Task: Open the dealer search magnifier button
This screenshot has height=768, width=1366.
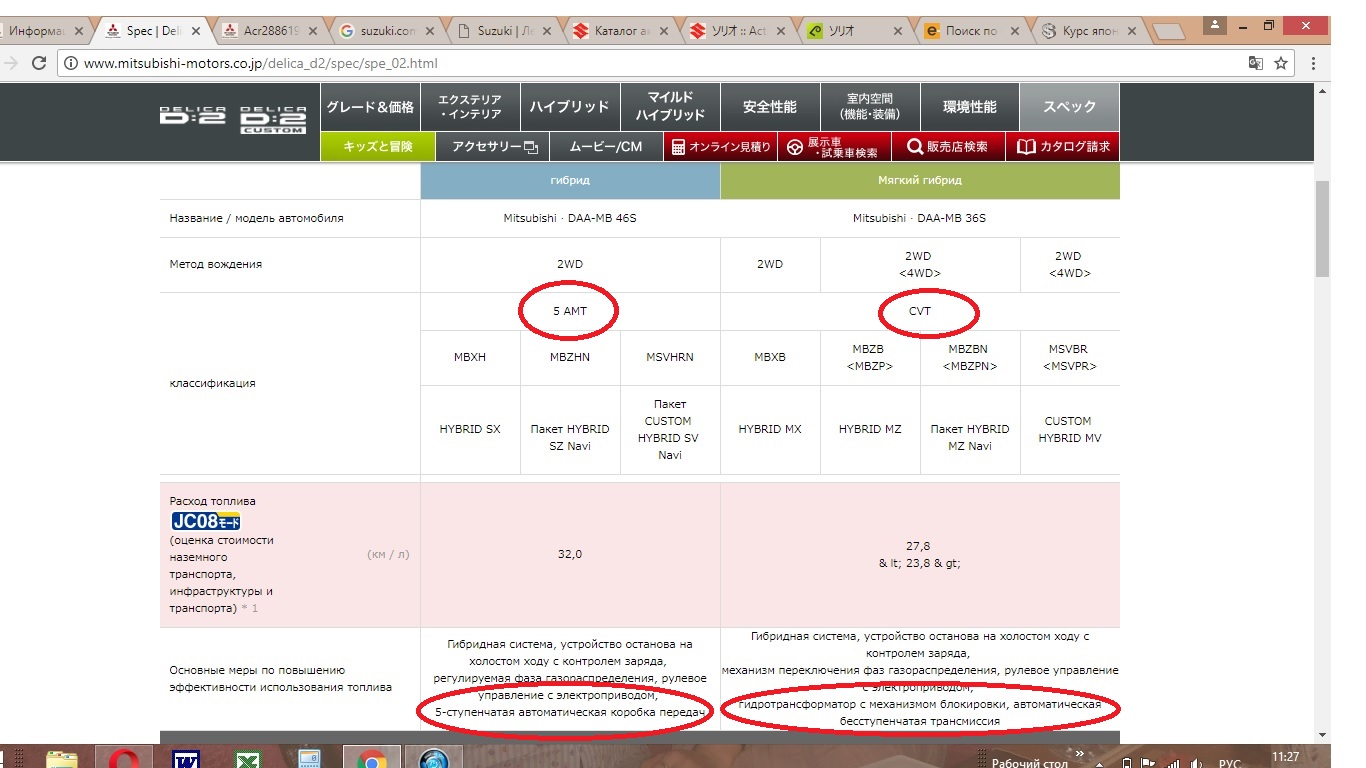Action: (x=947, y=147)
